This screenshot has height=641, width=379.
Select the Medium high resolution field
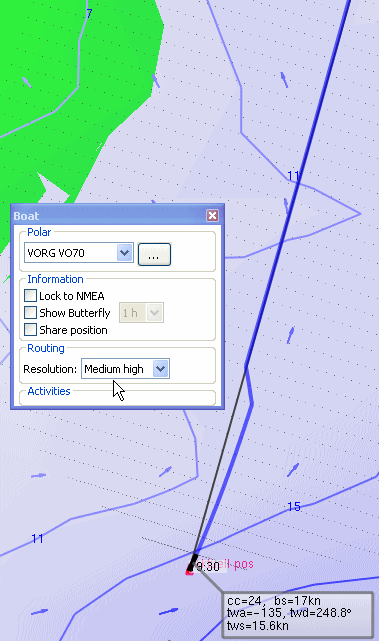125,369
